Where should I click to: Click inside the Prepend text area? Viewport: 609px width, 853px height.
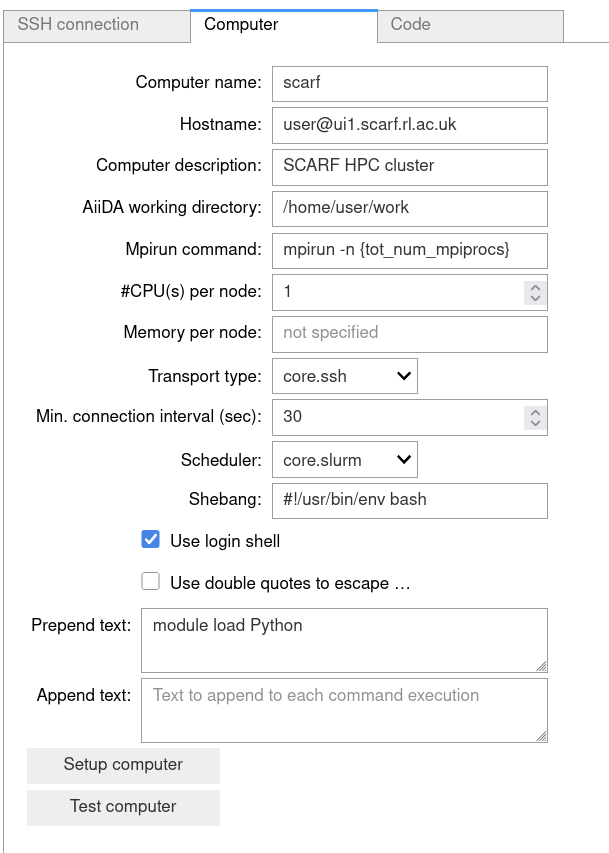(344, 640)
